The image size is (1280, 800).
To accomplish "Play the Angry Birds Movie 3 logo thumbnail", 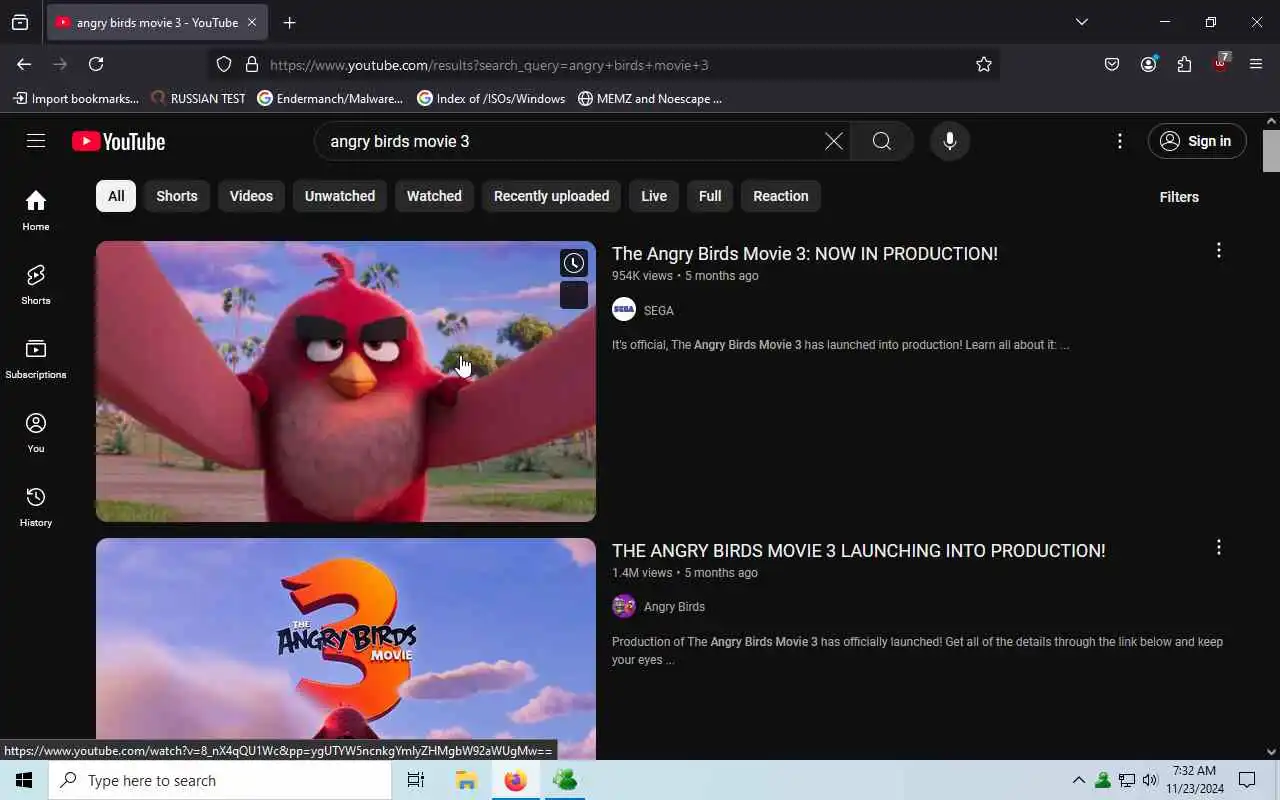I will (346, 649).
